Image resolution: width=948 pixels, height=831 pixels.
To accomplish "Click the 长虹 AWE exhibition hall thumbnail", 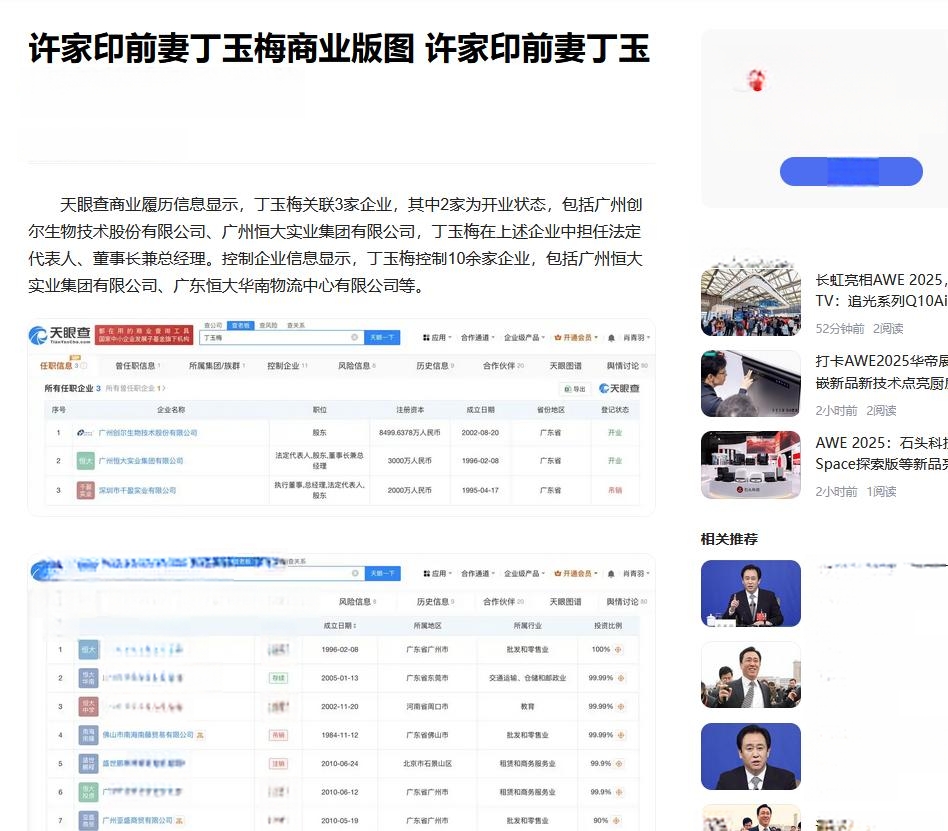I will pos(751,300).
